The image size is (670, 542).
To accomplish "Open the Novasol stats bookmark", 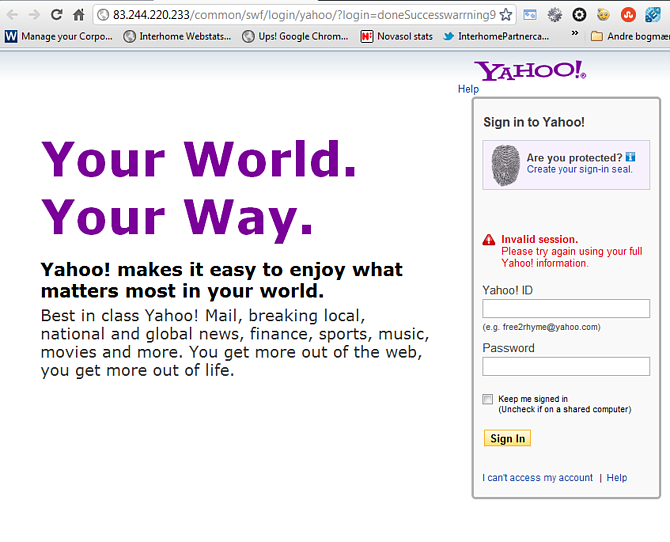I will [397, 36].
